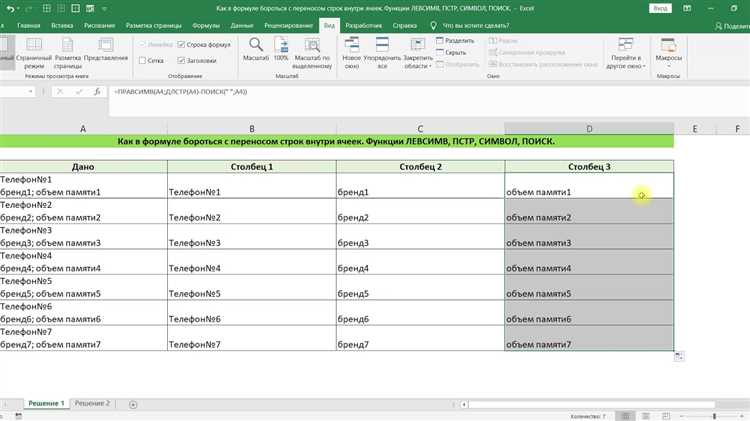The height and width of the screenshot is (421, 750).
Task: Open the Customize Quick Access Toolbar dropdown
Action: click(x=105, y=9)
